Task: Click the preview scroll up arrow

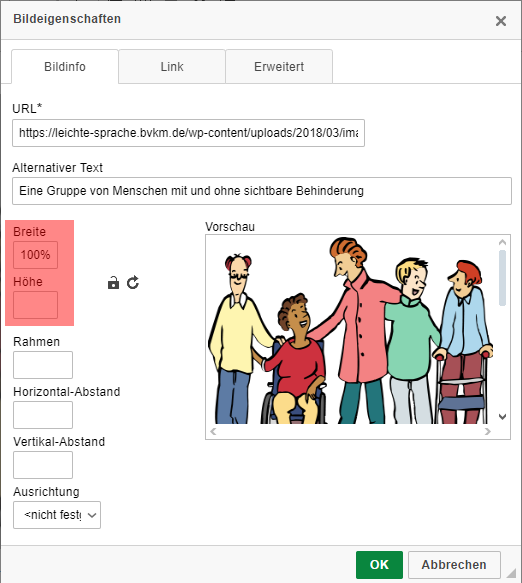Action: pos(502,242)
